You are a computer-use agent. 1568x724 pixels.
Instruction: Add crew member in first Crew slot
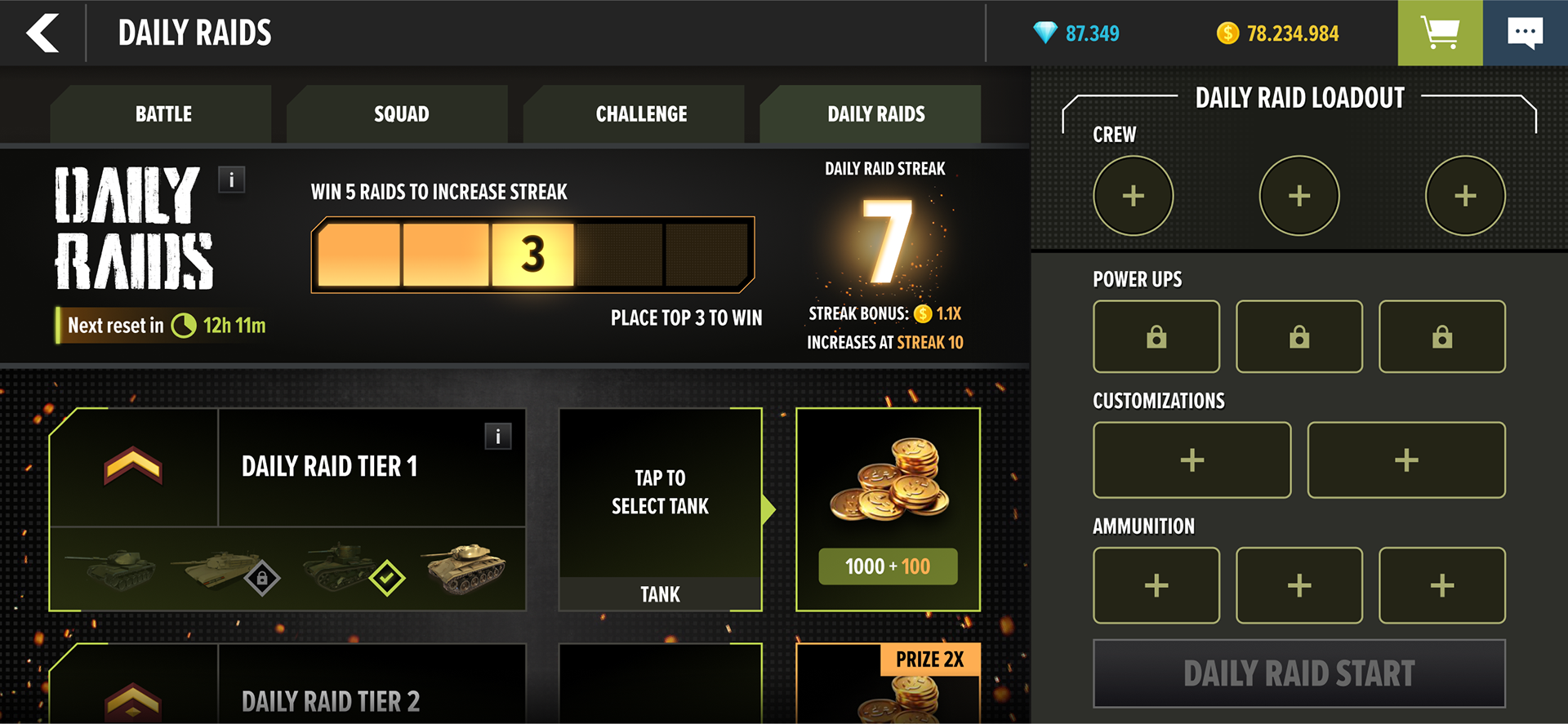click(1134, 196)
